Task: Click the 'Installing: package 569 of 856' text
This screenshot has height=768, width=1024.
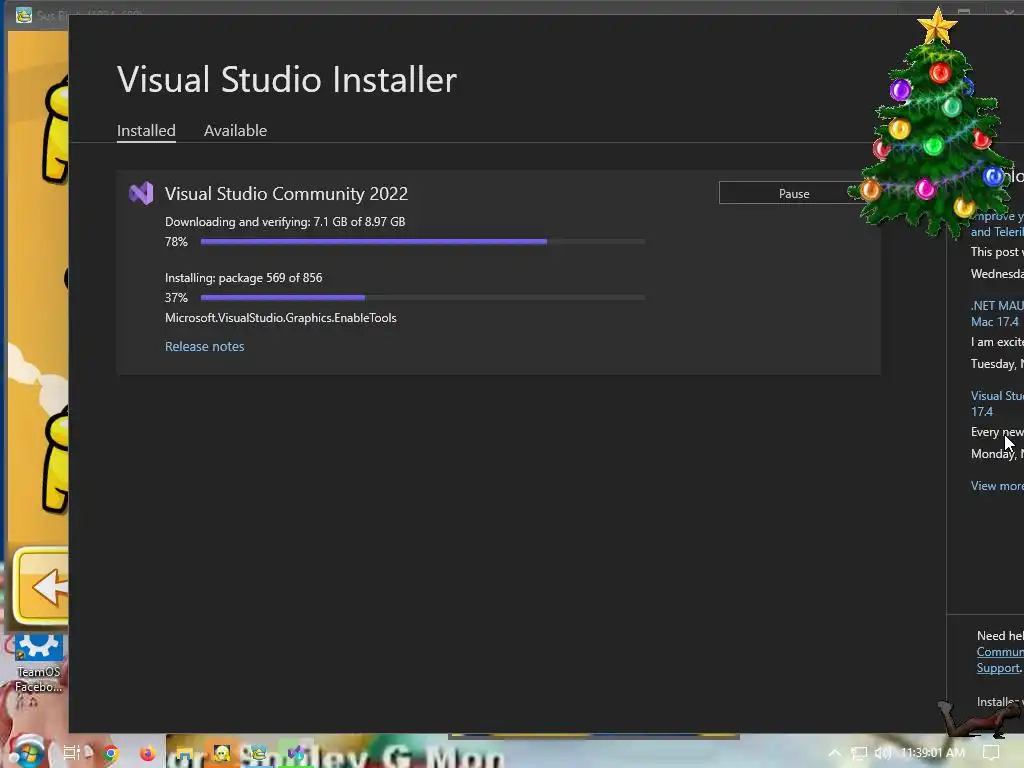Action: [244, 278]
